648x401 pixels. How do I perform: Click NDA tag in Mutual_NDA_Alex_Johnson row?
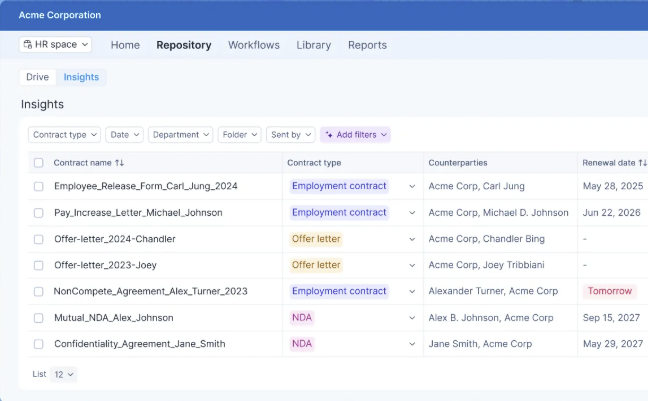coord(302,317)
